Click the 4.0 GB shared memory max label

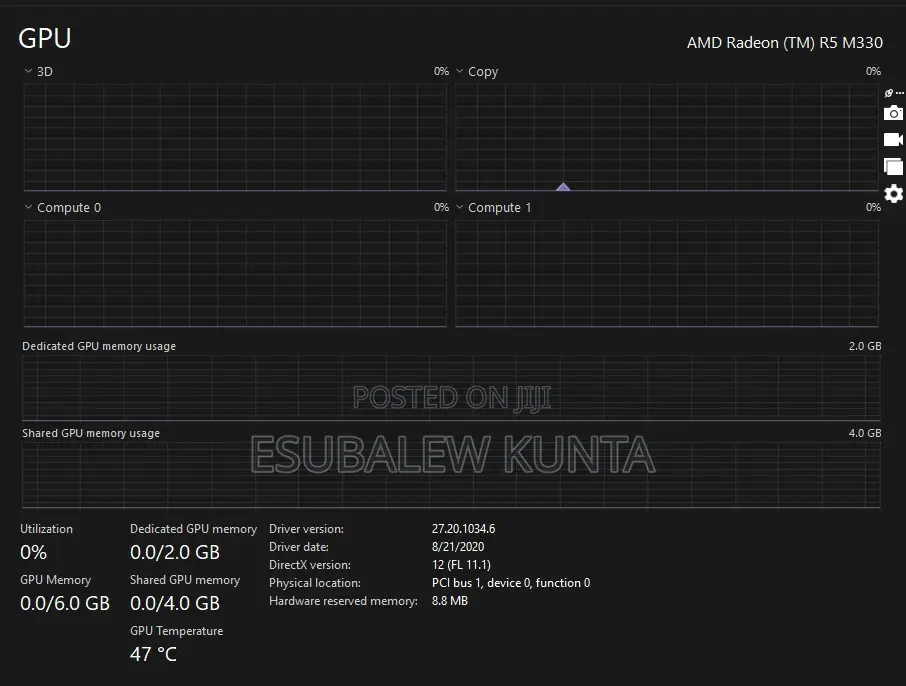[864, 433]
